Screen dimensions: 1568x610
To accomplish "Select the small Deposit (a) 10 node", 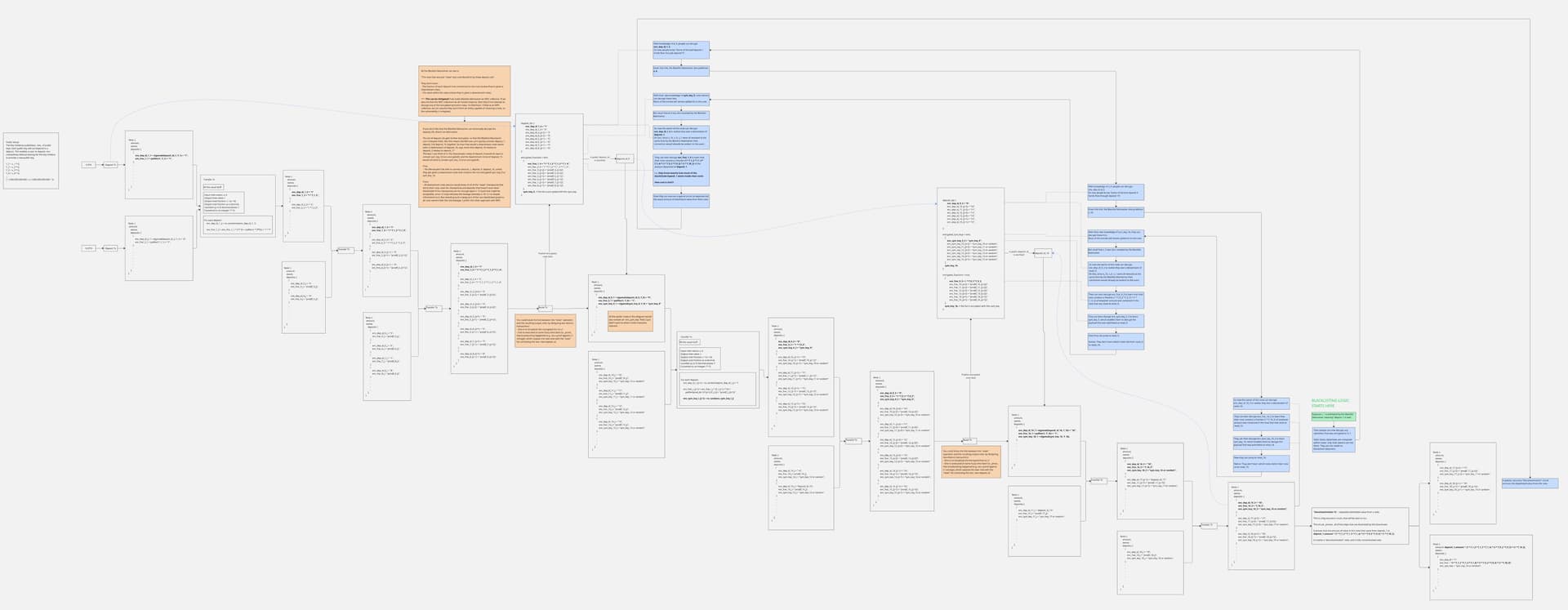I will click(1043, 253).
